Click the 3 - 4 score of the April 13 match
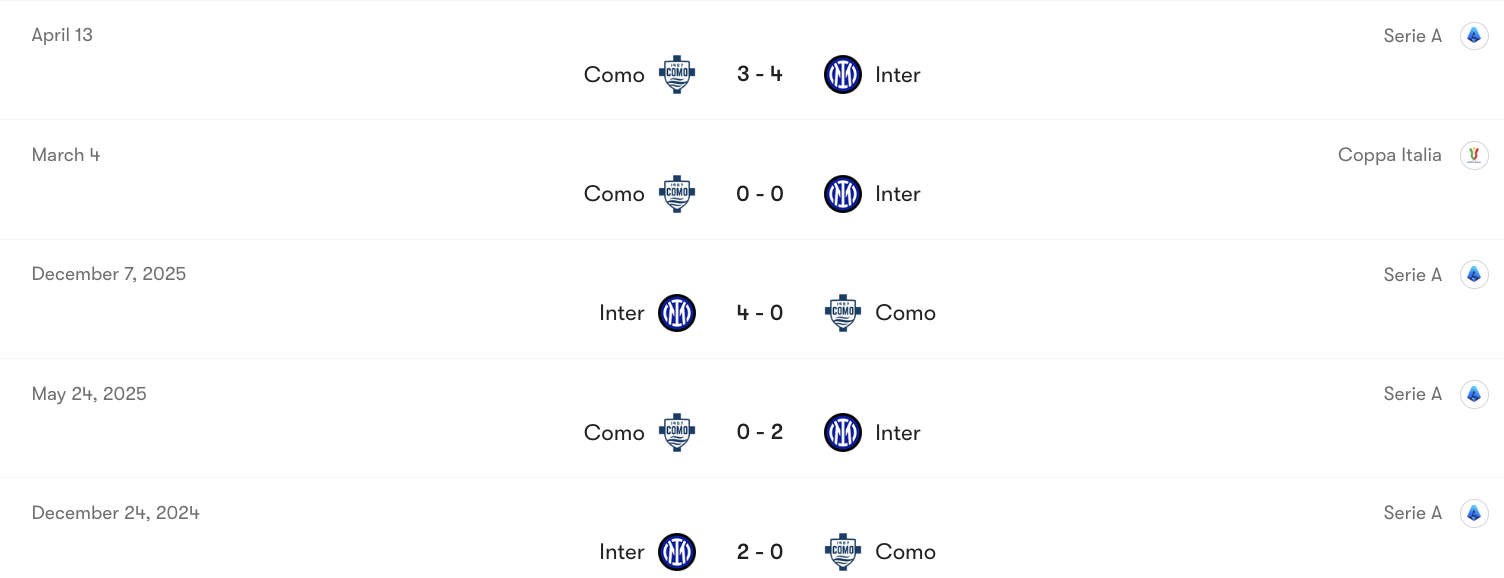 pyautogui.click(x=759, y=74)
